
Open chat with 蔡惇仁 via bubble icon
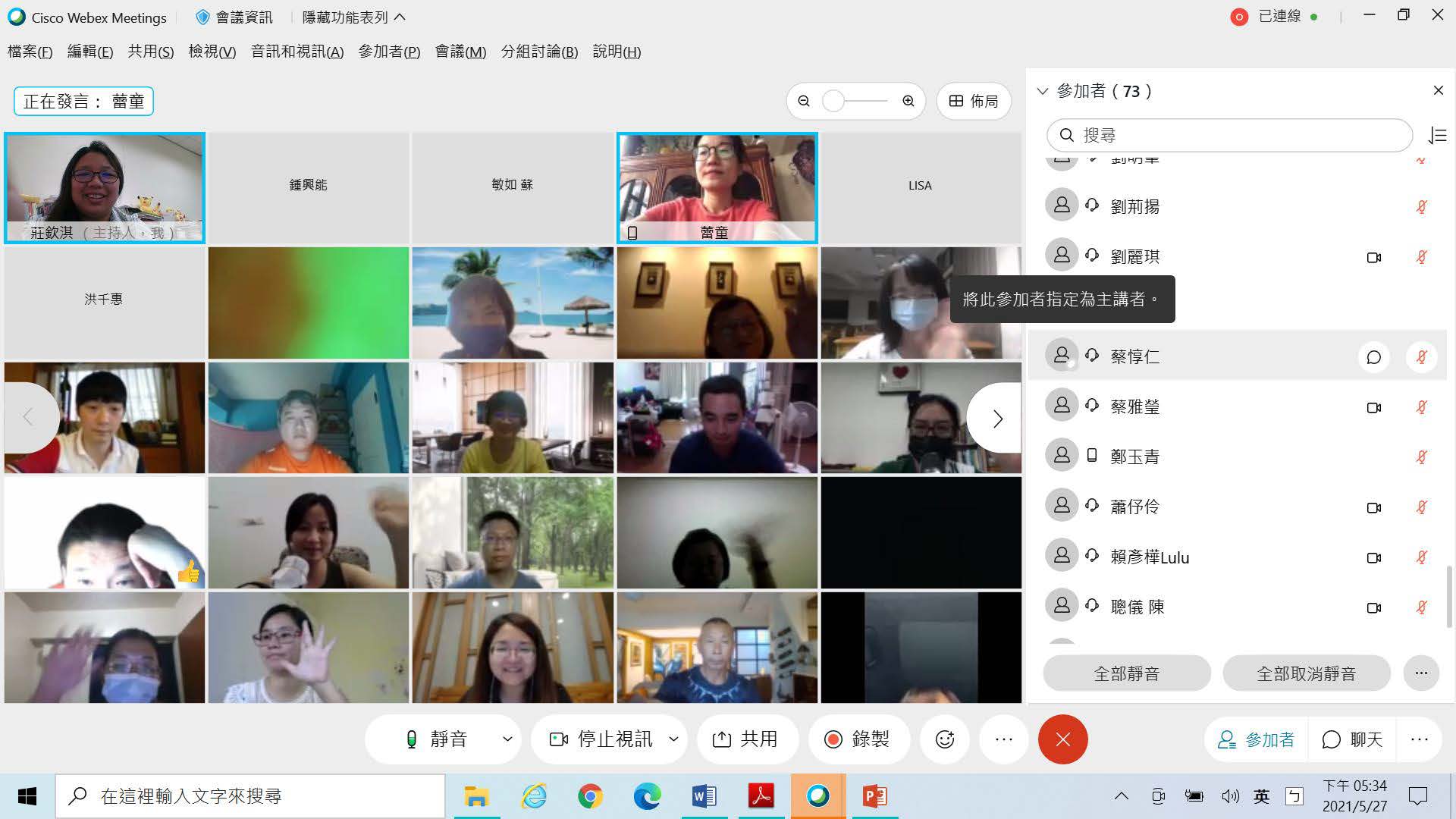(1373, 357)
